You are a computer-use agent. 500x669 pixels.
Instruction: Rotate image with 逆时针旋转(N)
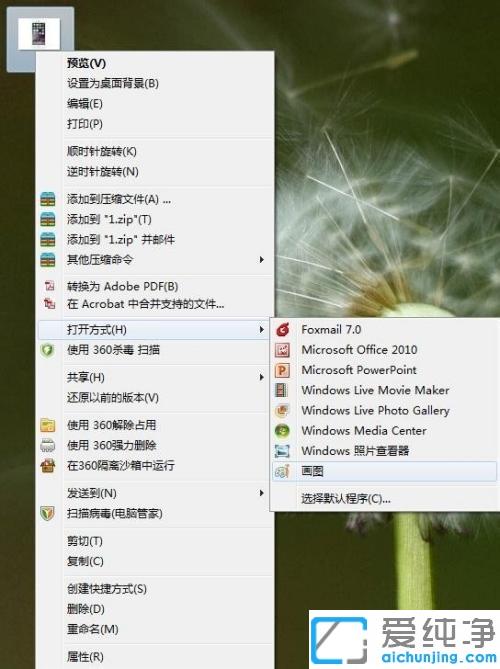pos(102,172)
